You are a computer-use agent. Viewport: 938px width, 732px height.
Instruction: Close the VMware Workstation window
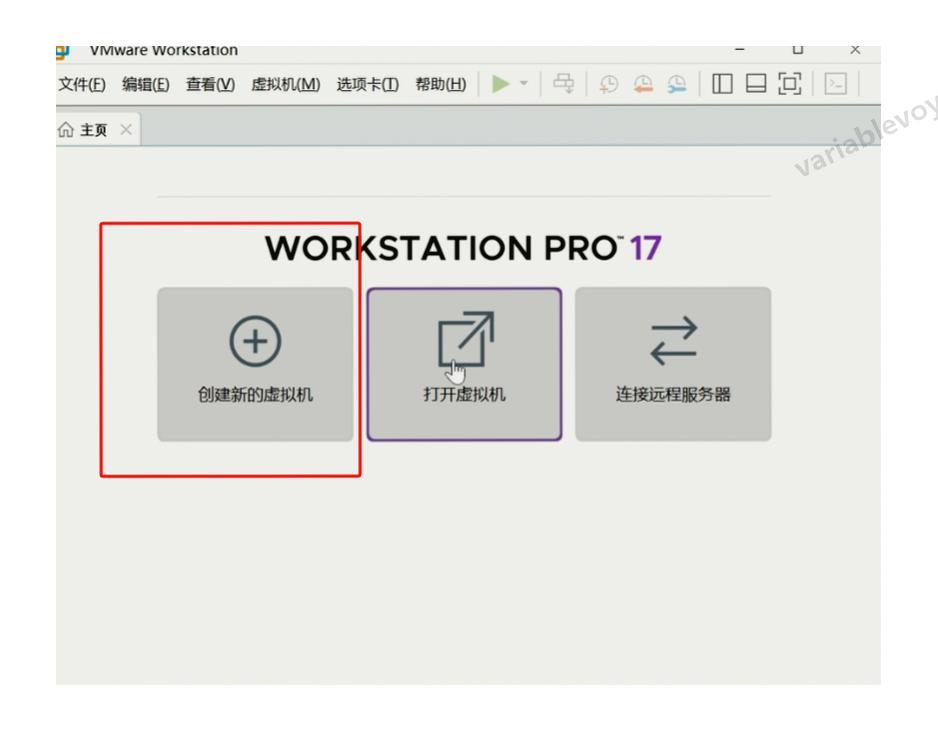pyautogui.click(x=855, y=50)
